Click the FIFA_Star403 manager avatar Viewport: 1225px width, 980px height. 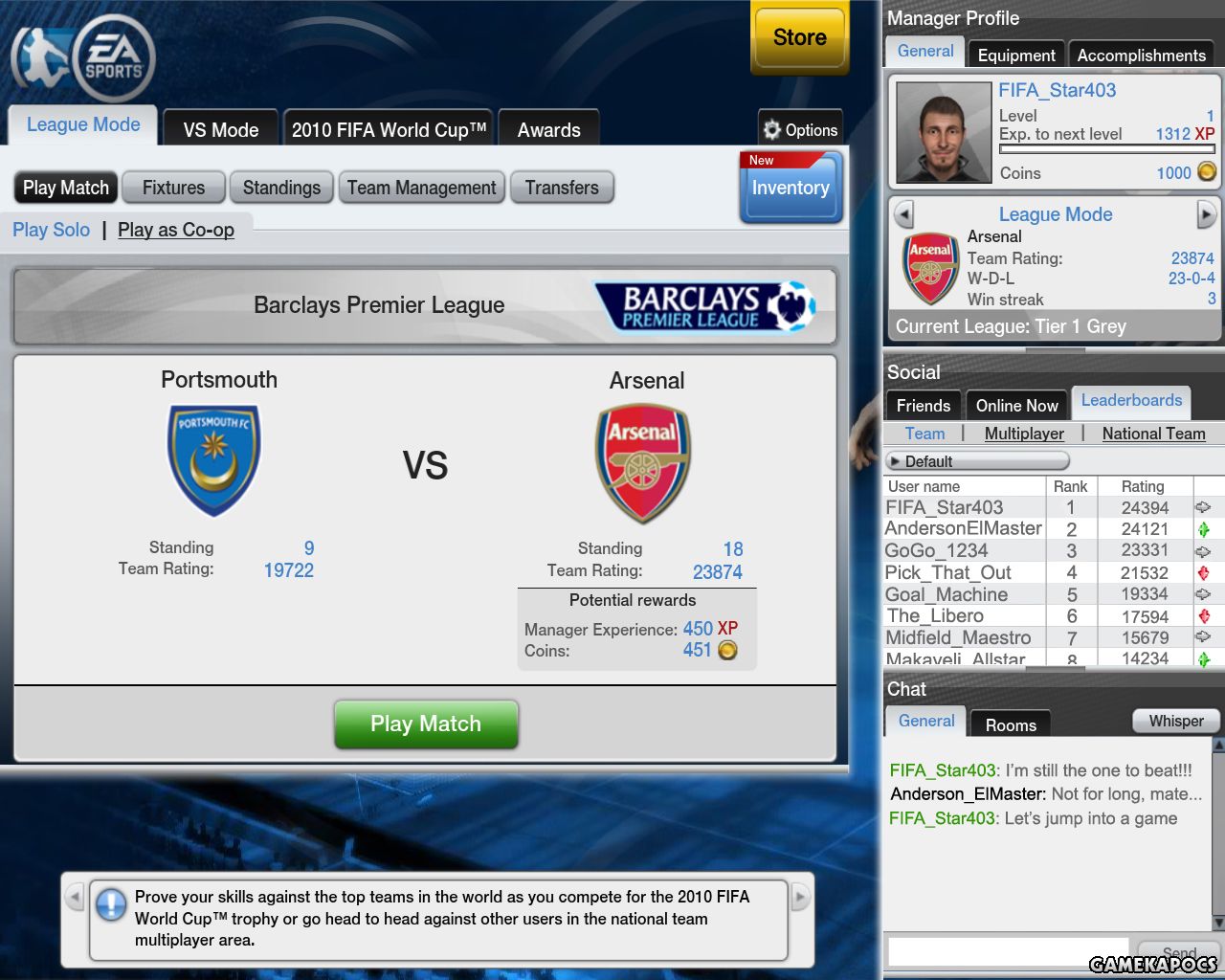coord(944,132)
